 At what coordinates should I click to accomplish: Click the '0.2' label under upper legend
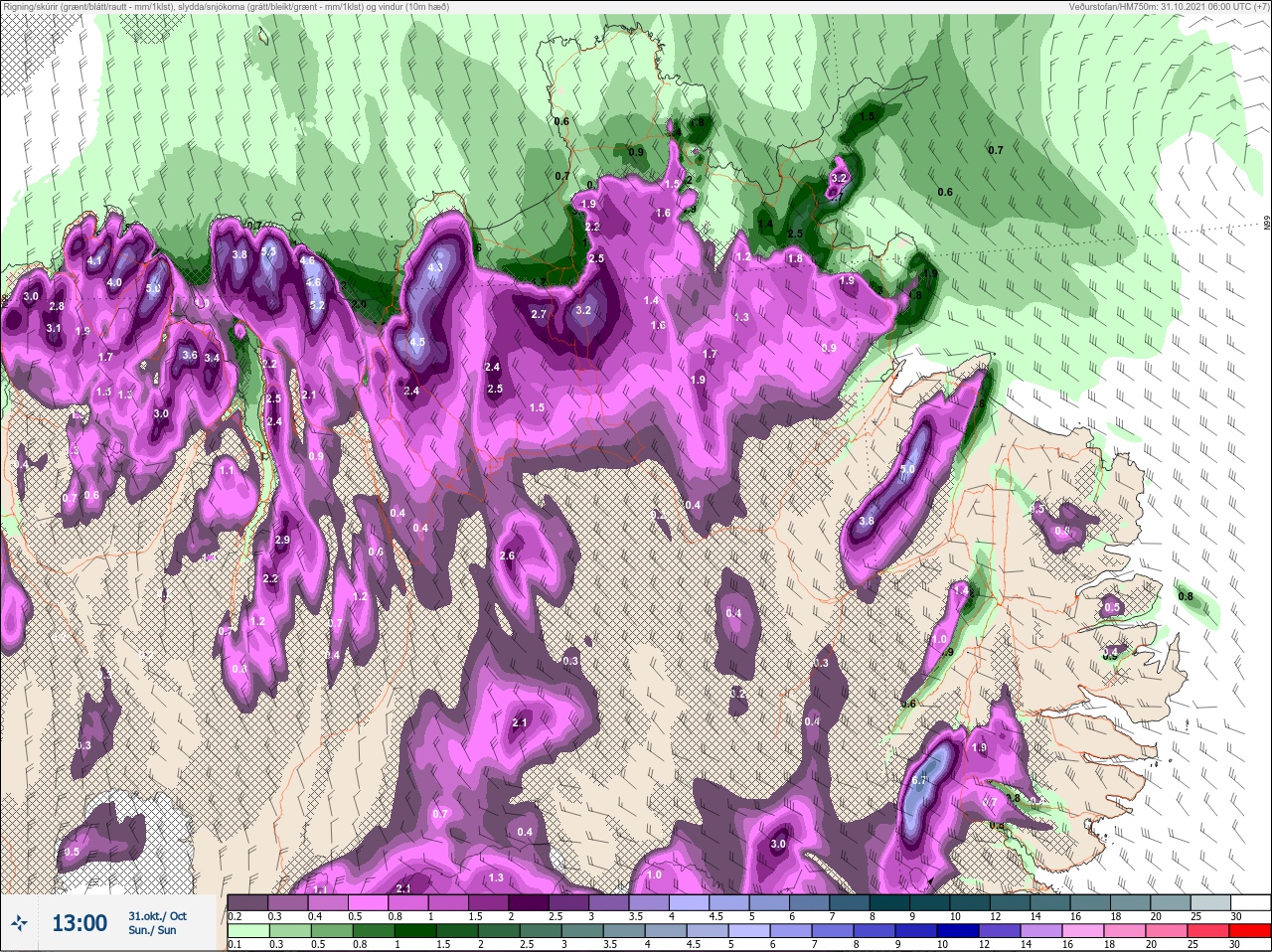click(x=235, y=916)
